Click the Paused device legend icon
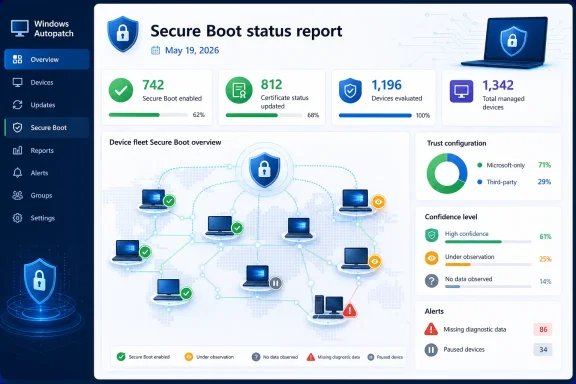Image resolution: width=576 pixels, height=384 pixels. click(371, 357)
